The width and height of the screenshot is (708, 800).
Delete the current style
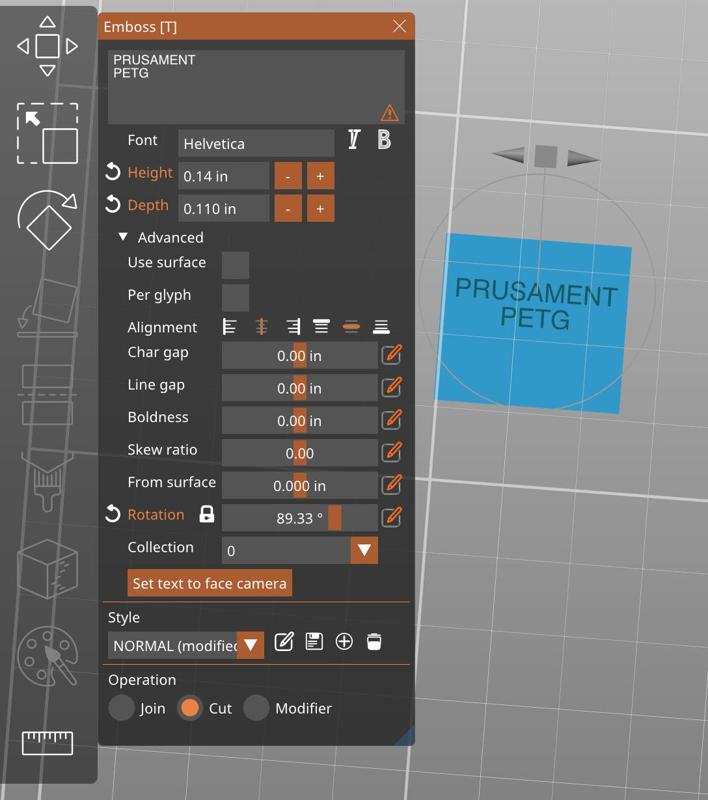tap(374, 642)
